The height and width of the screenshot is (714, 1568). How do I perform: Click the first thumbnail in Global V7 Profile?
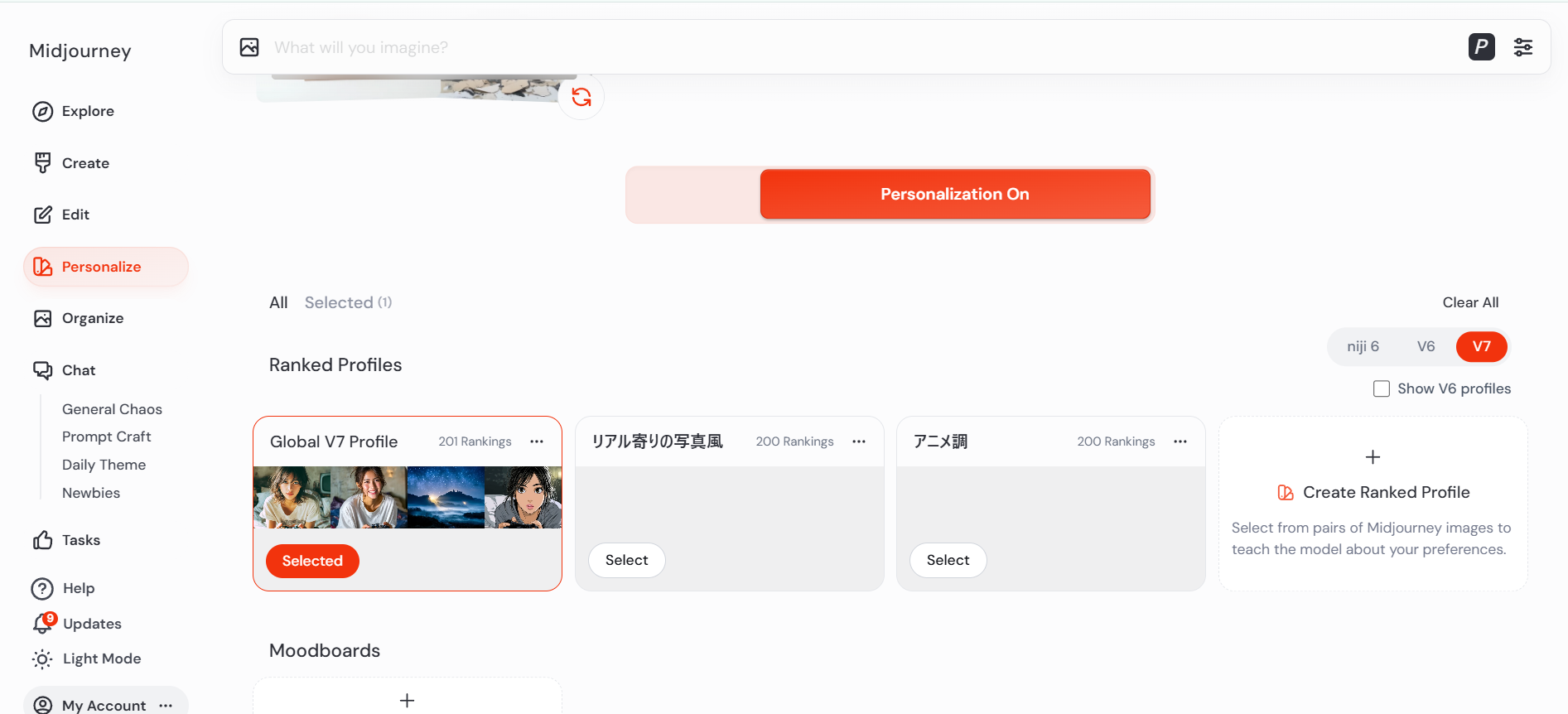pos(292,497)
